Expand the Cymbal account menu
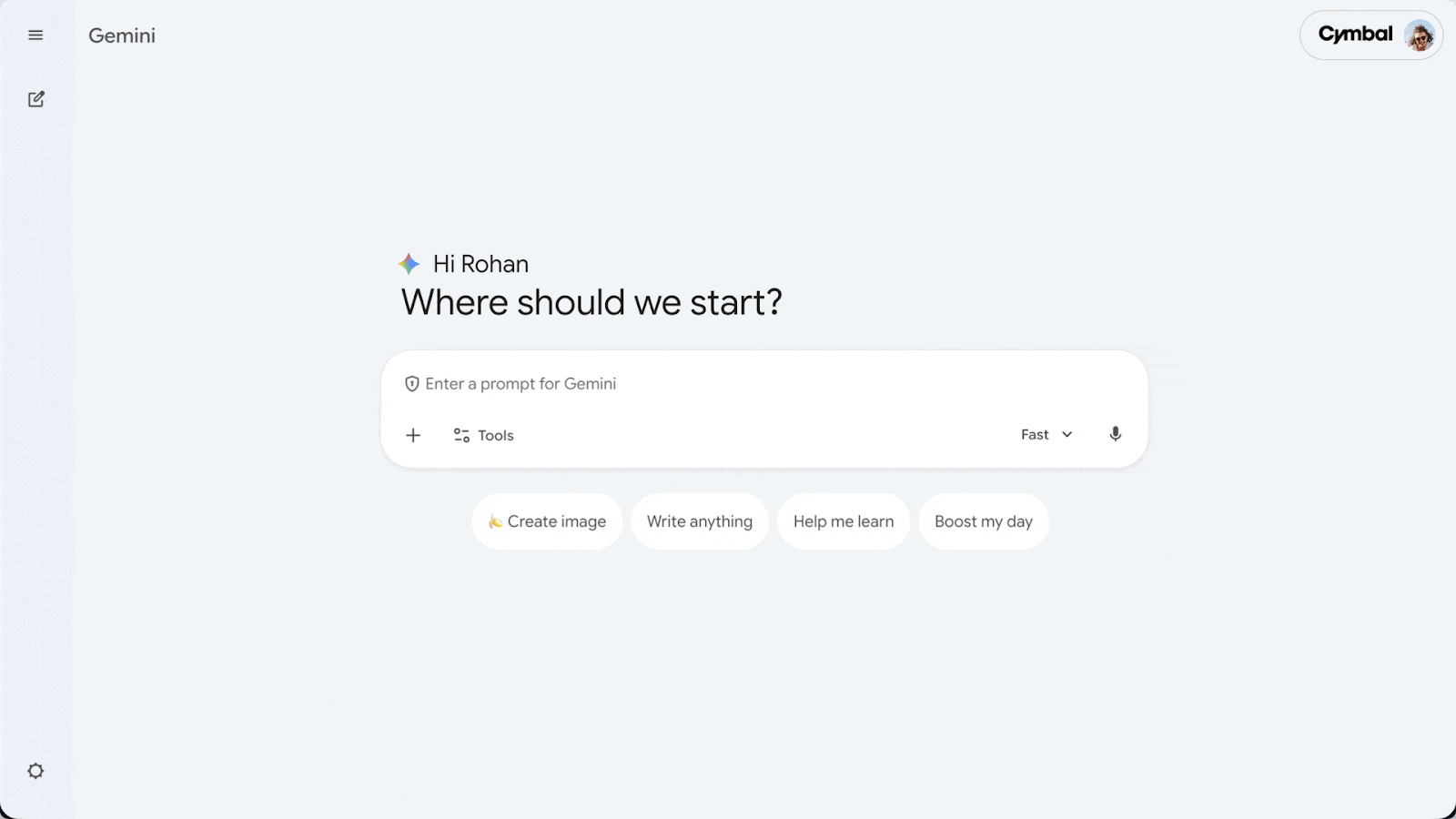 (1371, 35)
